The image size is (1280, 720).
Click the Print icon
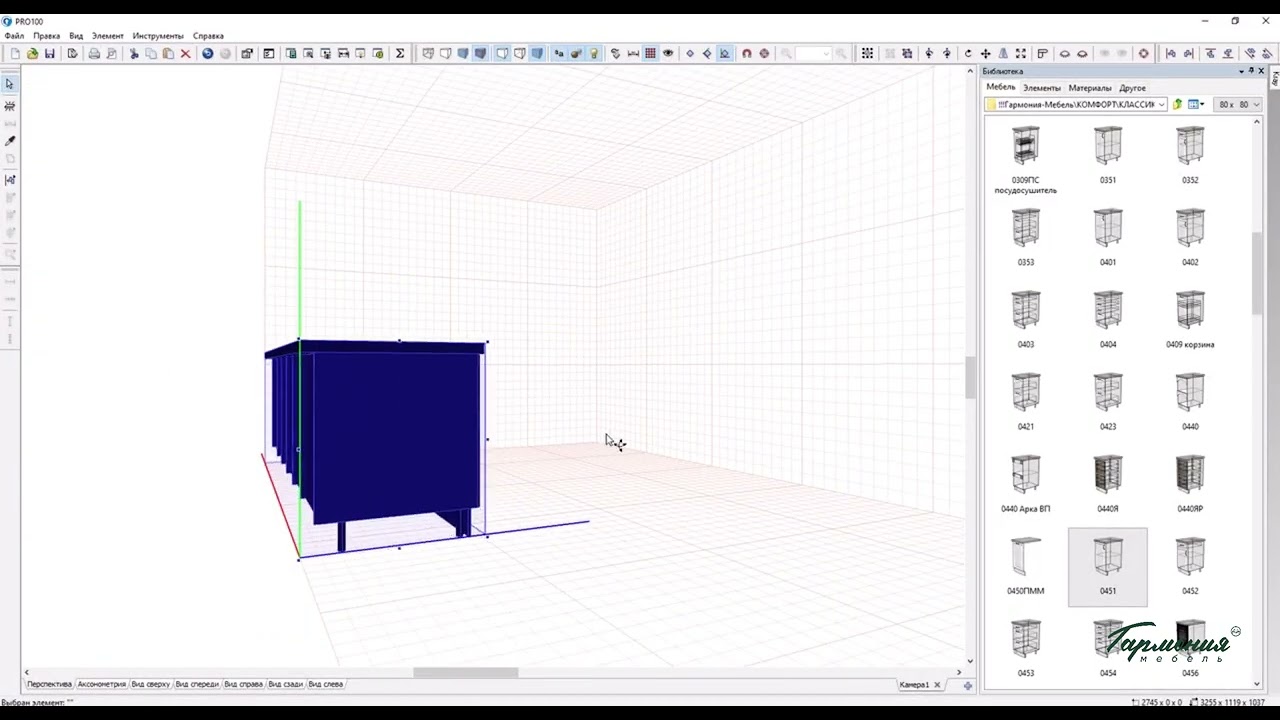[x=94, y=54]
